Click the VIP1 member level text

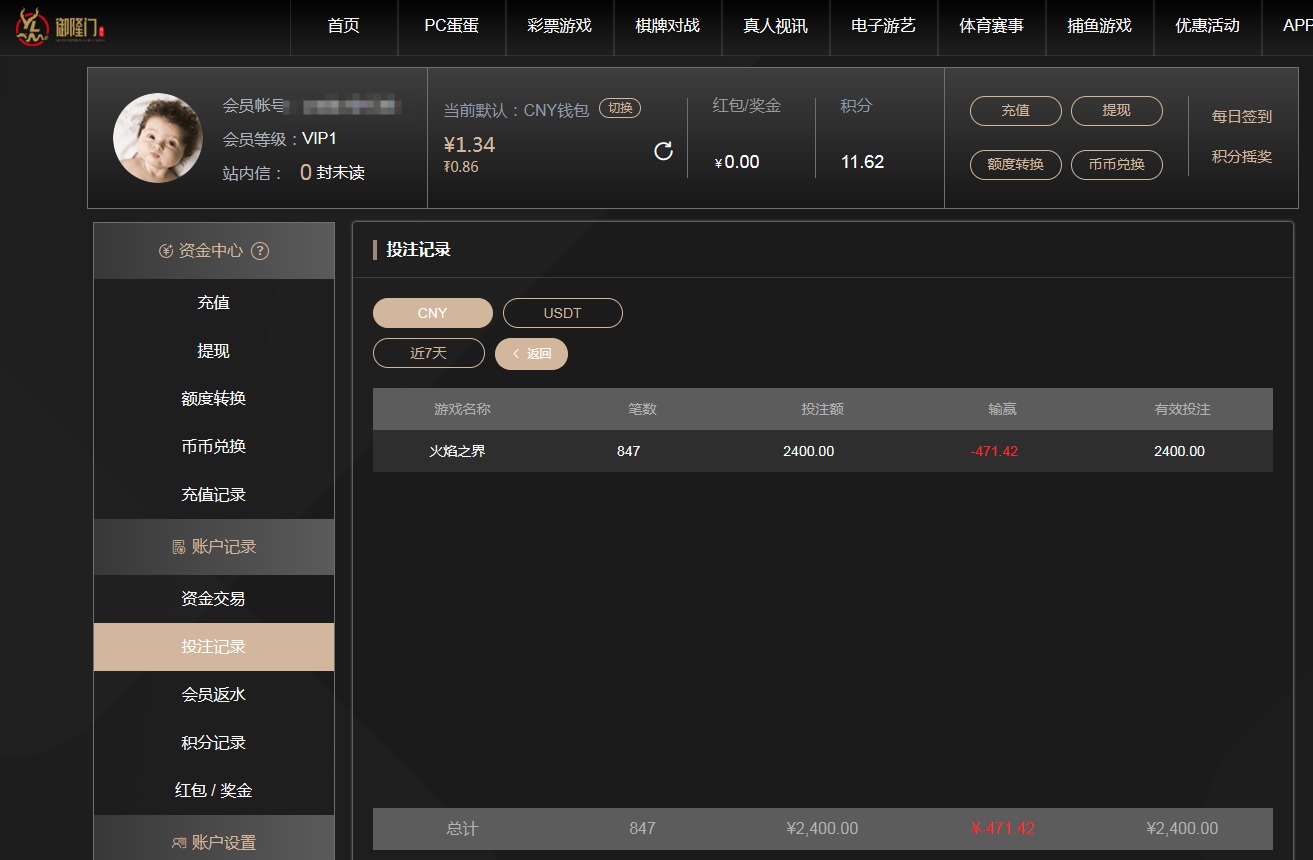click(x=320, y=139)
